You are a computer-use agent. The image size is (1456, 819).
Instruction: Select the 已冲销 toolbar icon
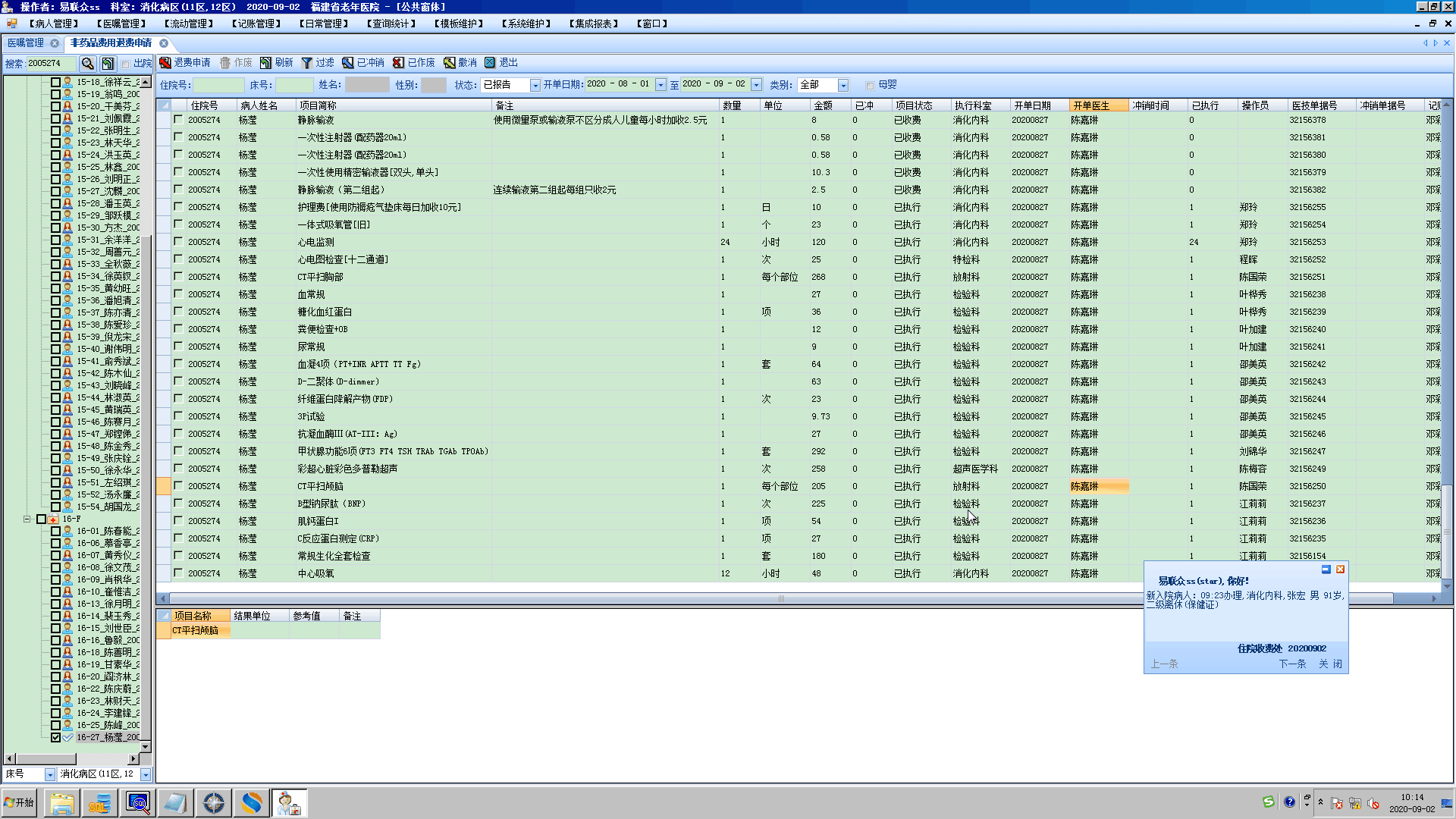(x=348, y=63)
